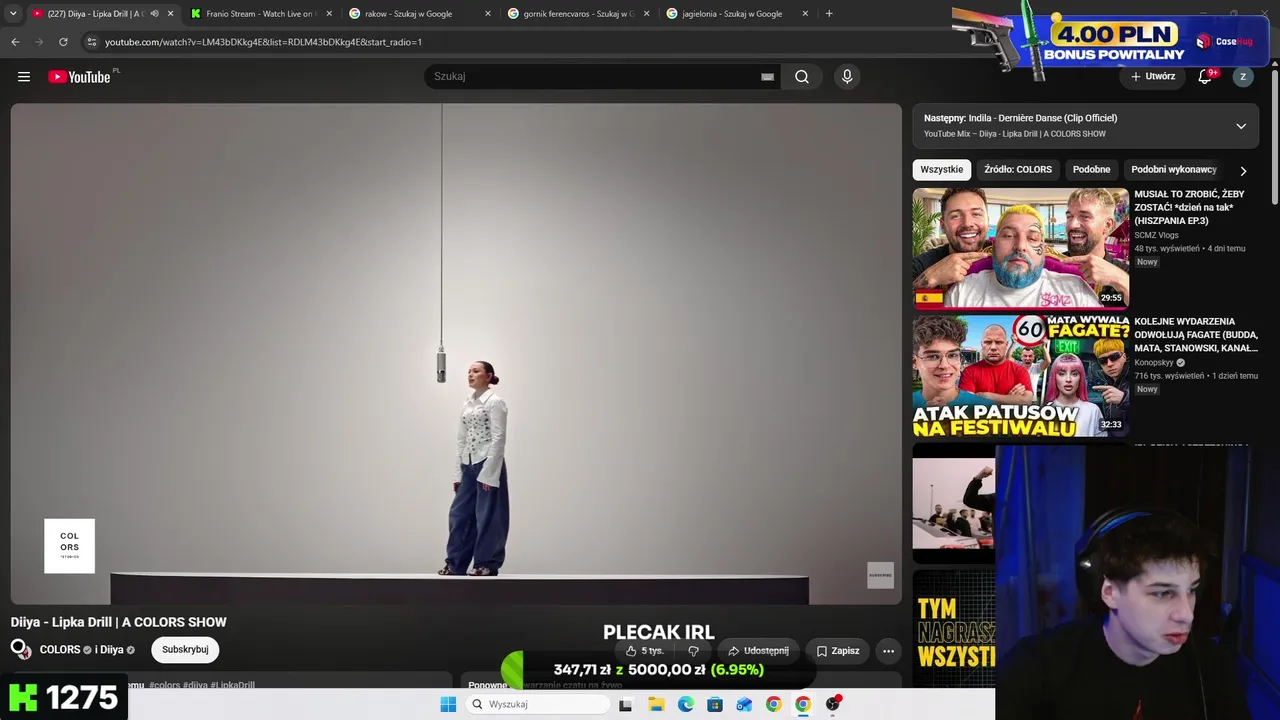Launch Microsoft Edge from the taskbar
Screen dimensions: 1280x720
pyautogui.click(x=685, y=704)
